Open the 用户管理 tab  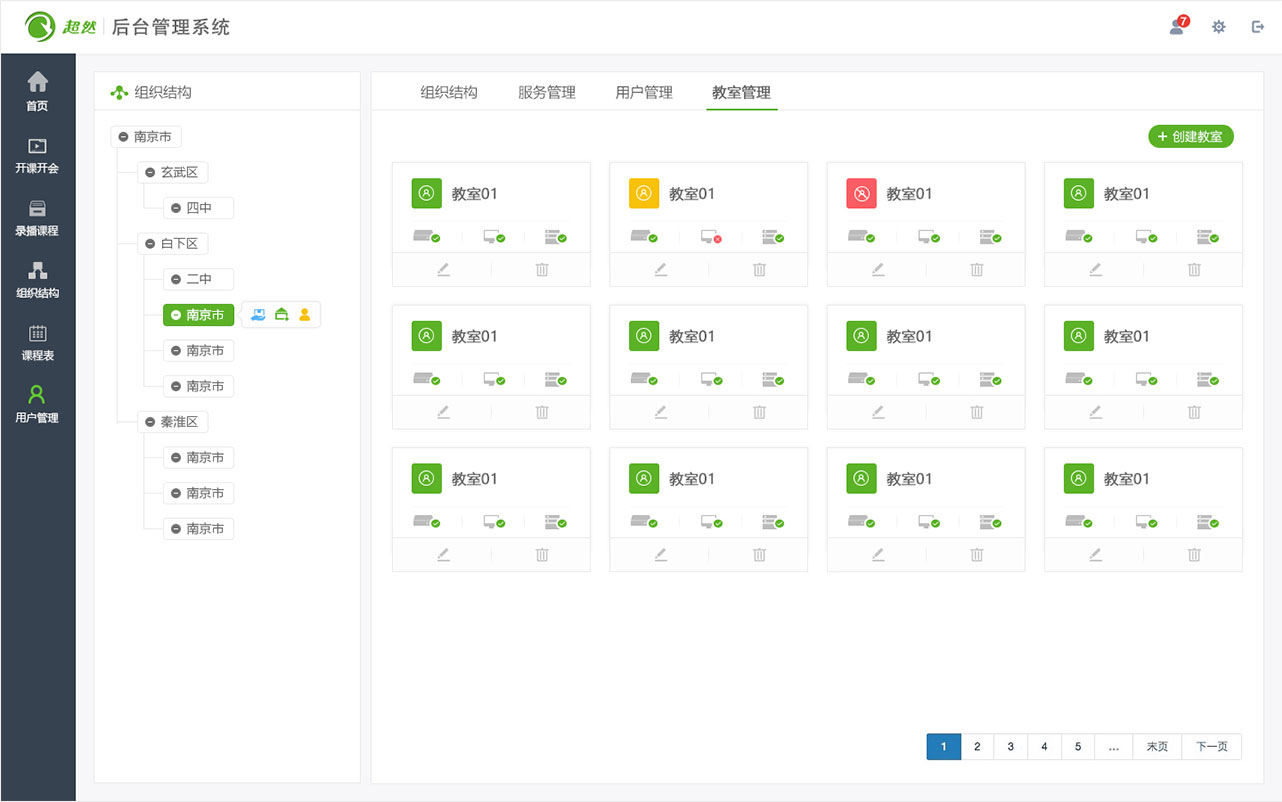(644, 92)
